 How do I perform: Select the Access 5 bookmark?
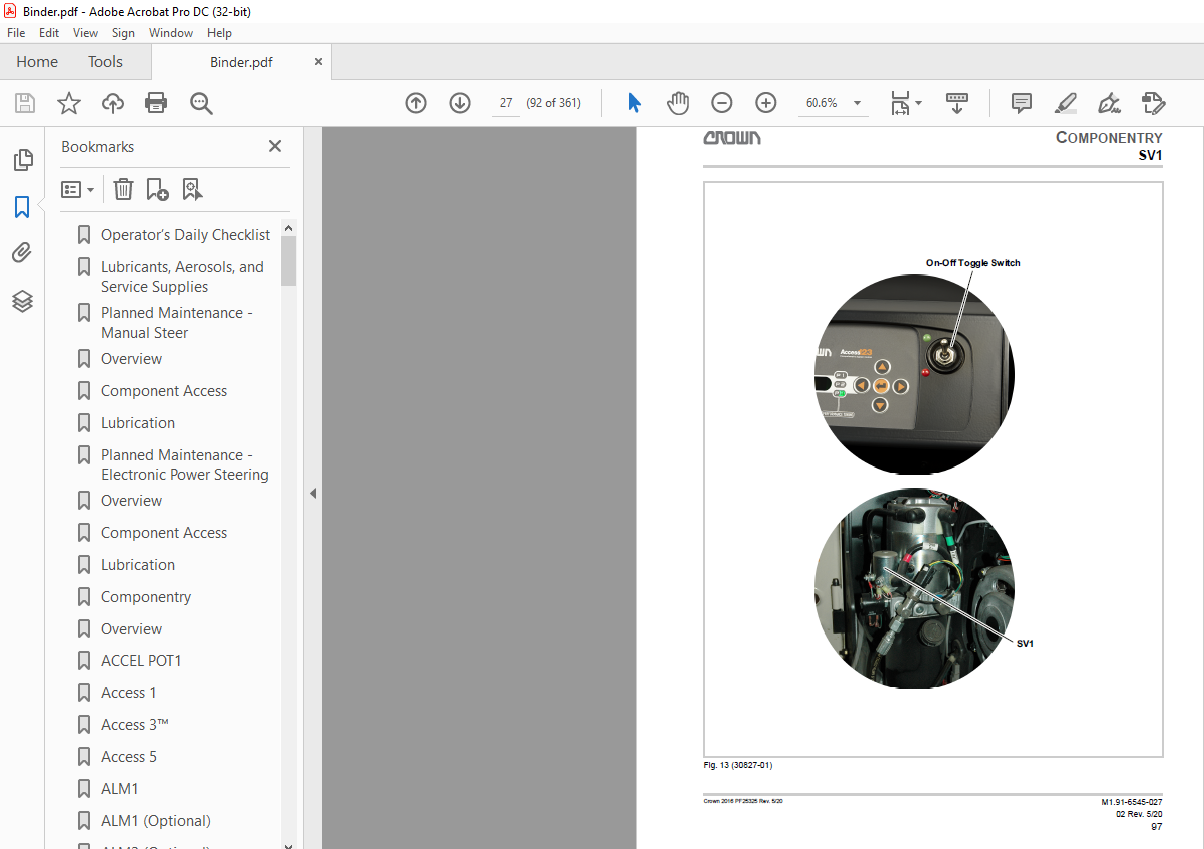pyautogui.click(x=128, y=757)
